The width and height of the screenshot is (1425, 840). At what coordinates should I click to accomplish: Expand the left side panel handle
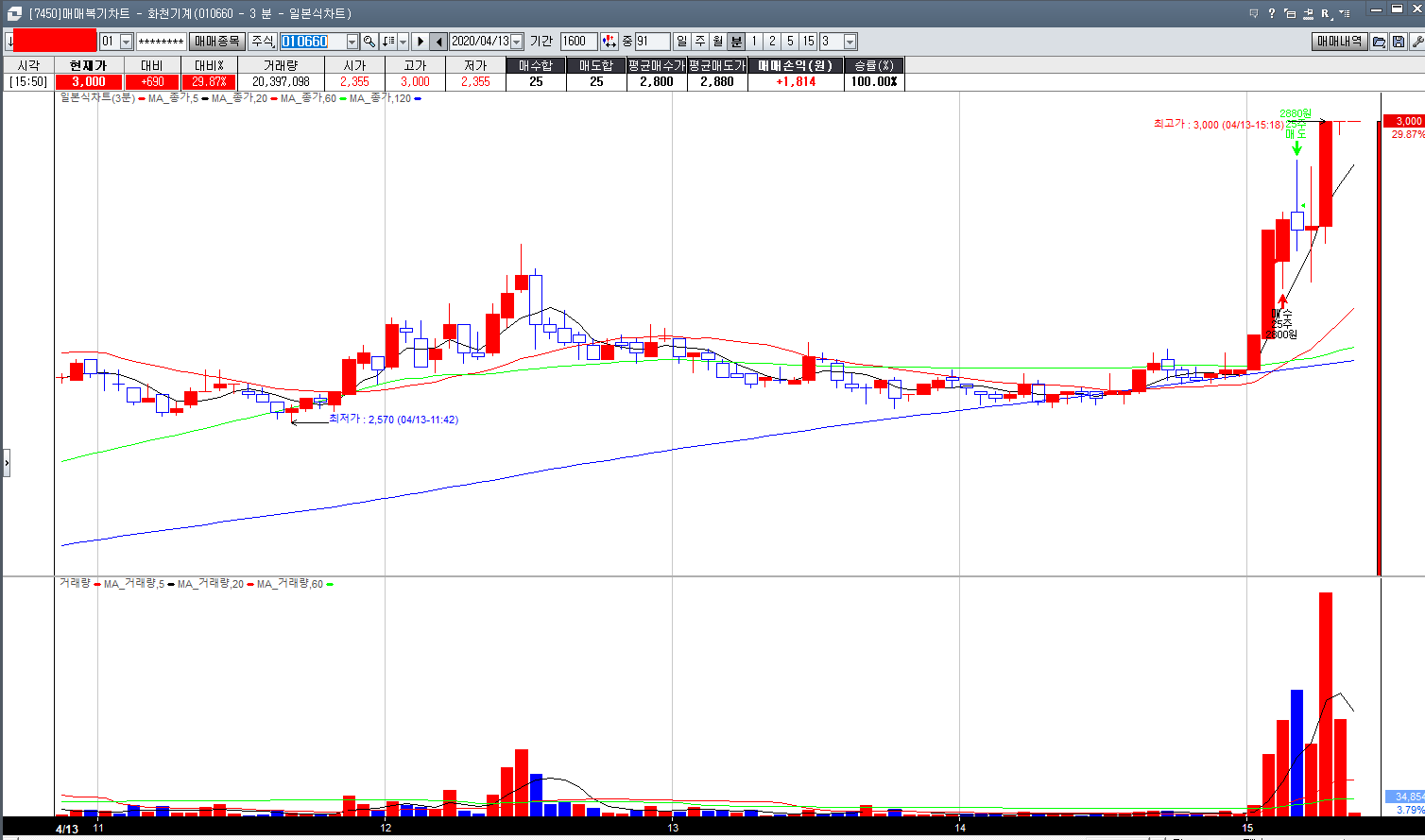[6, 463]
